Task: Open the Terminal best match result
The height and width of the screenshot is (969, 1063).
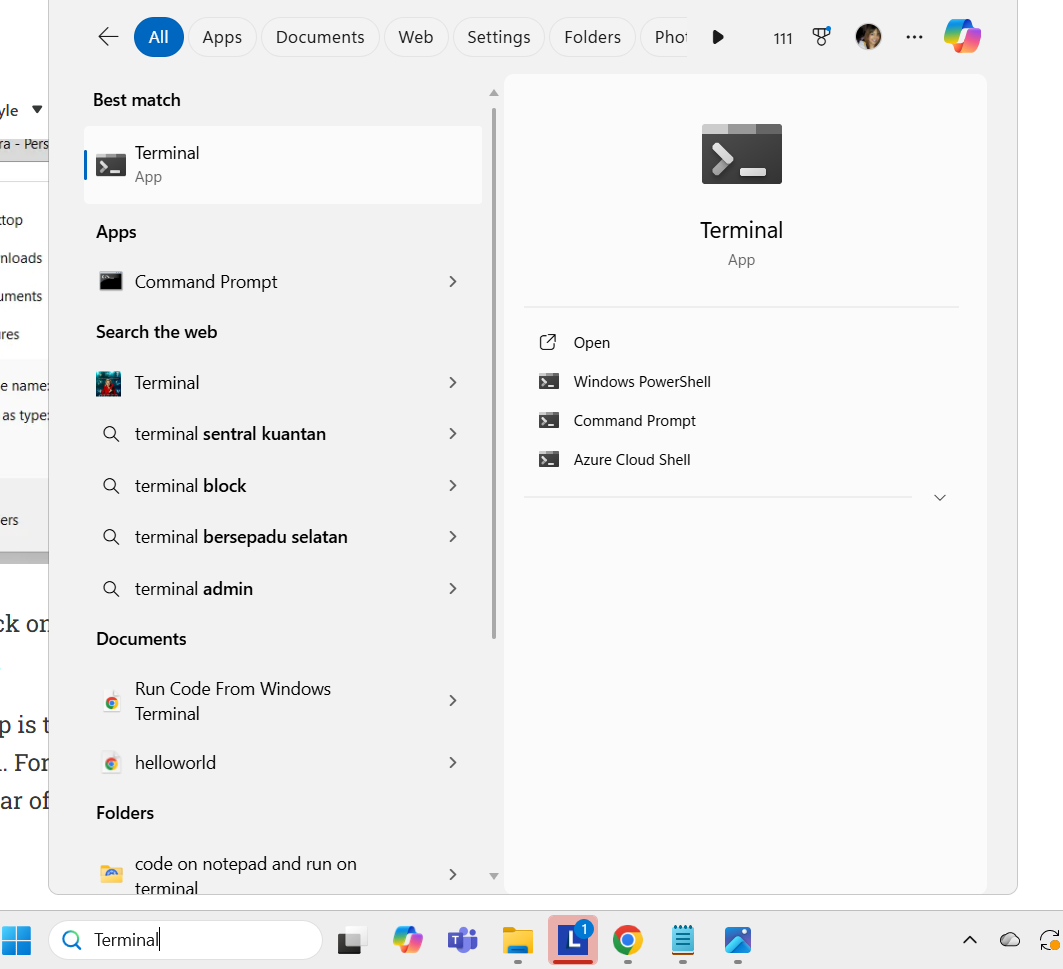Action: pos(283,165)
